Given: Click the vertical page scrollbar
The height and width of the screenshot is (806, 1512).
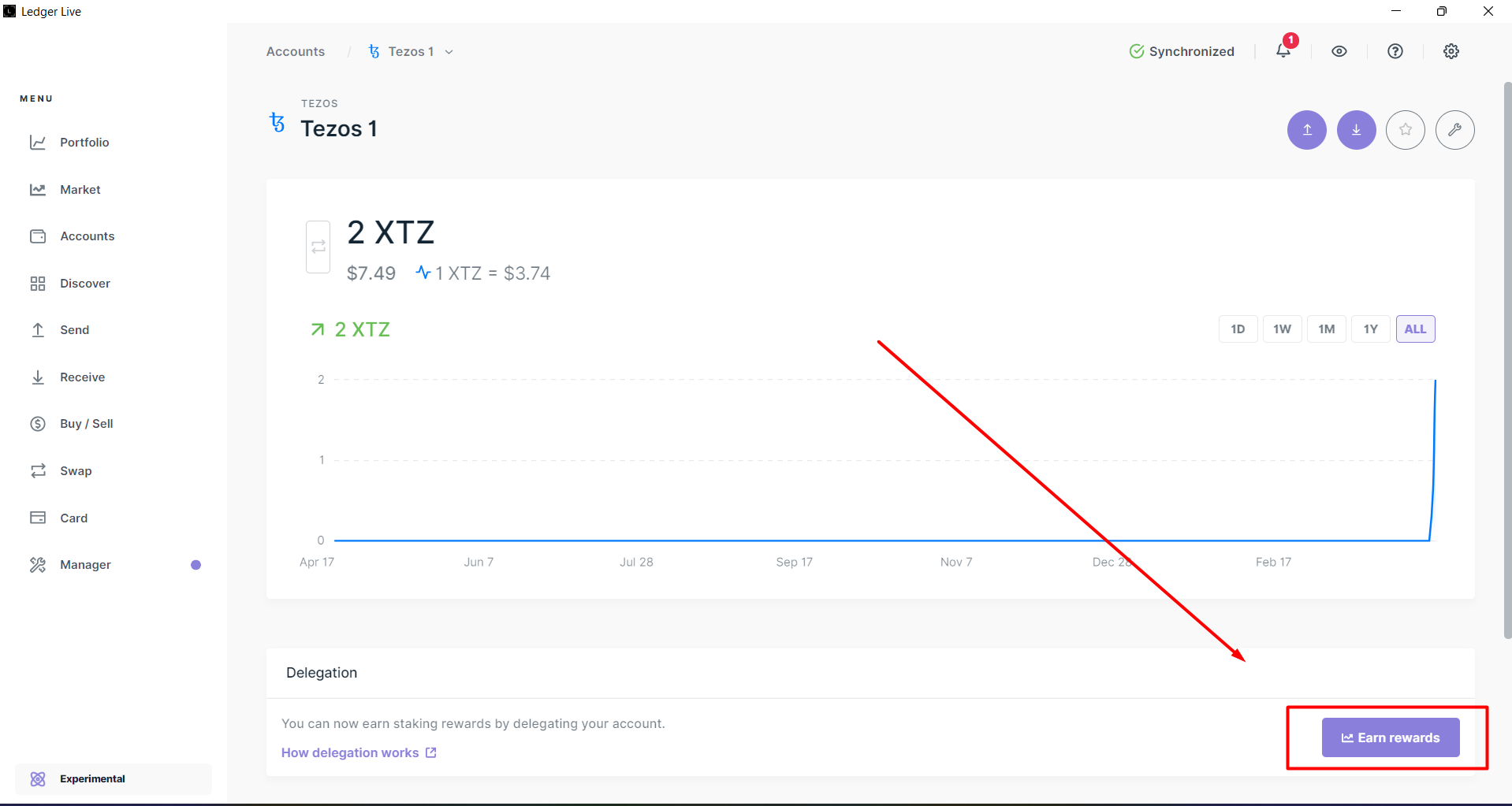Looking at the screenshot, I should (x=1507, y=360).
